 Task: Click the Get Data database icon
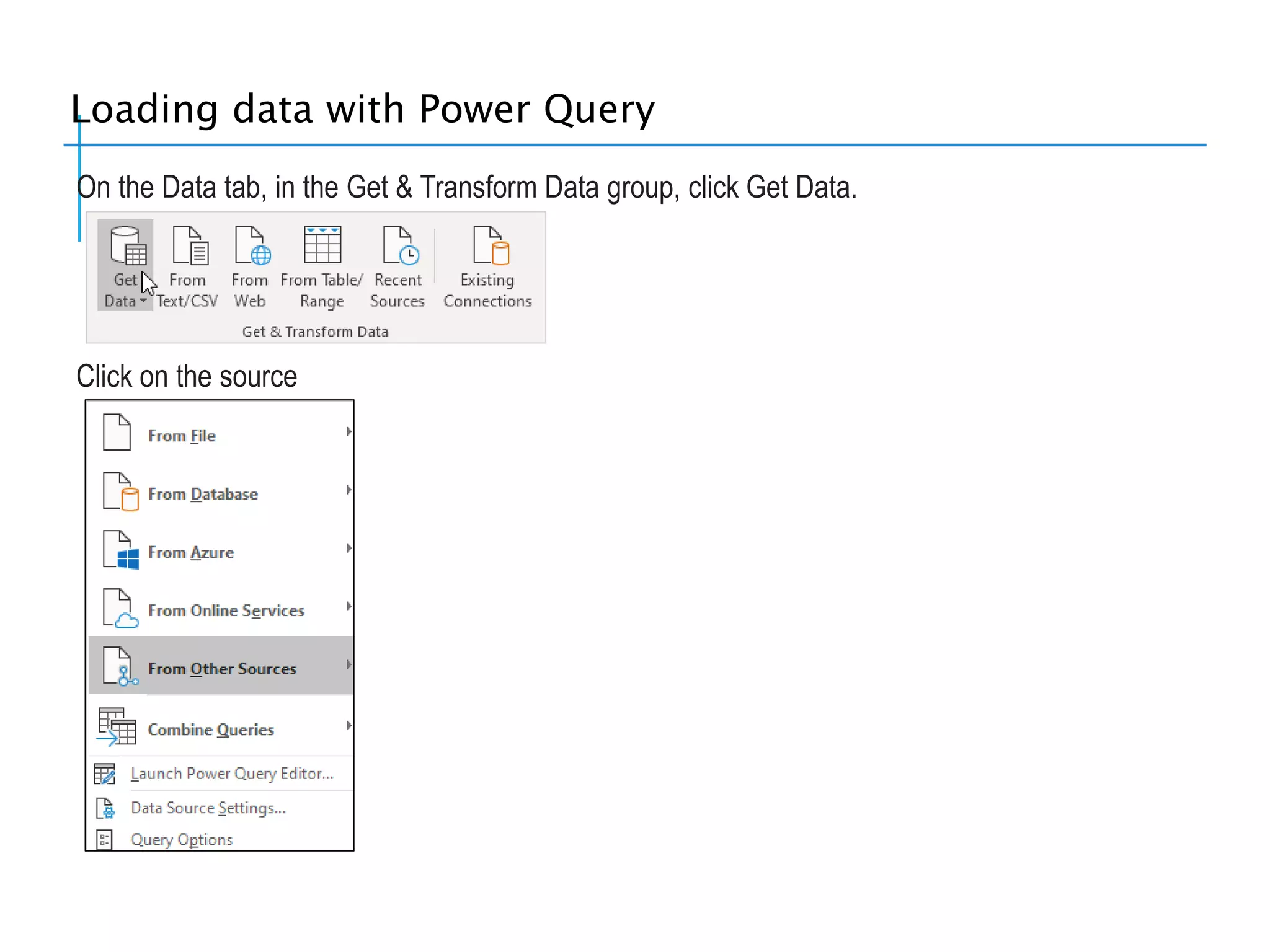tap(128, 246)
